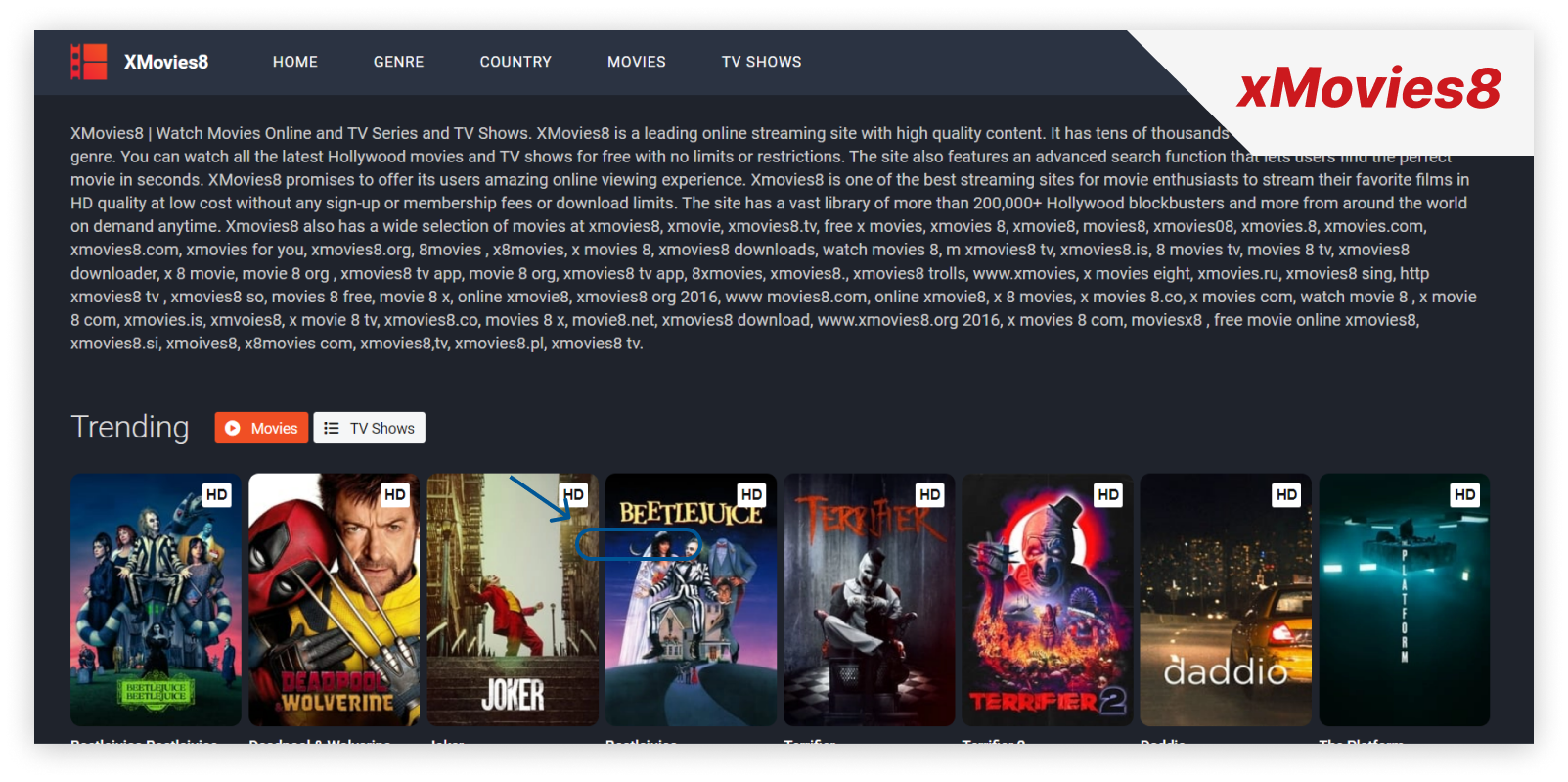
Task: Open the Joker movie poster
Action: pyautogui.click(x=513, y=600)
